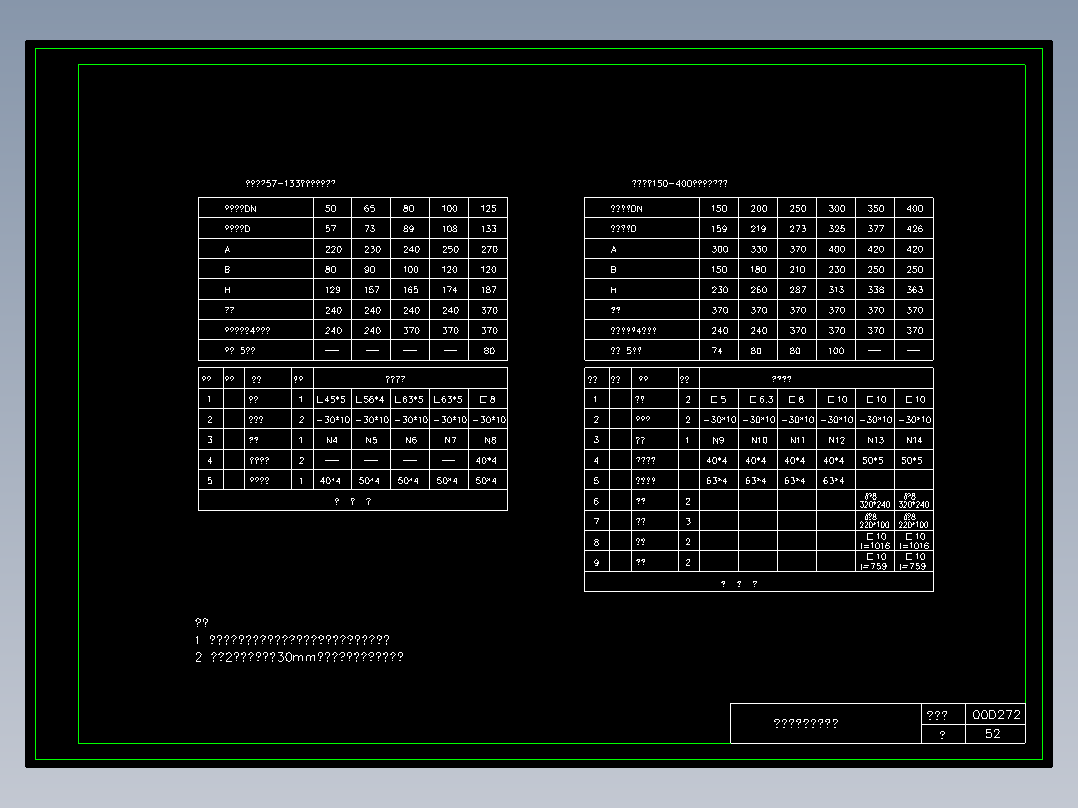
Task: Click the B dimension value 210
Action: (798, 270)
